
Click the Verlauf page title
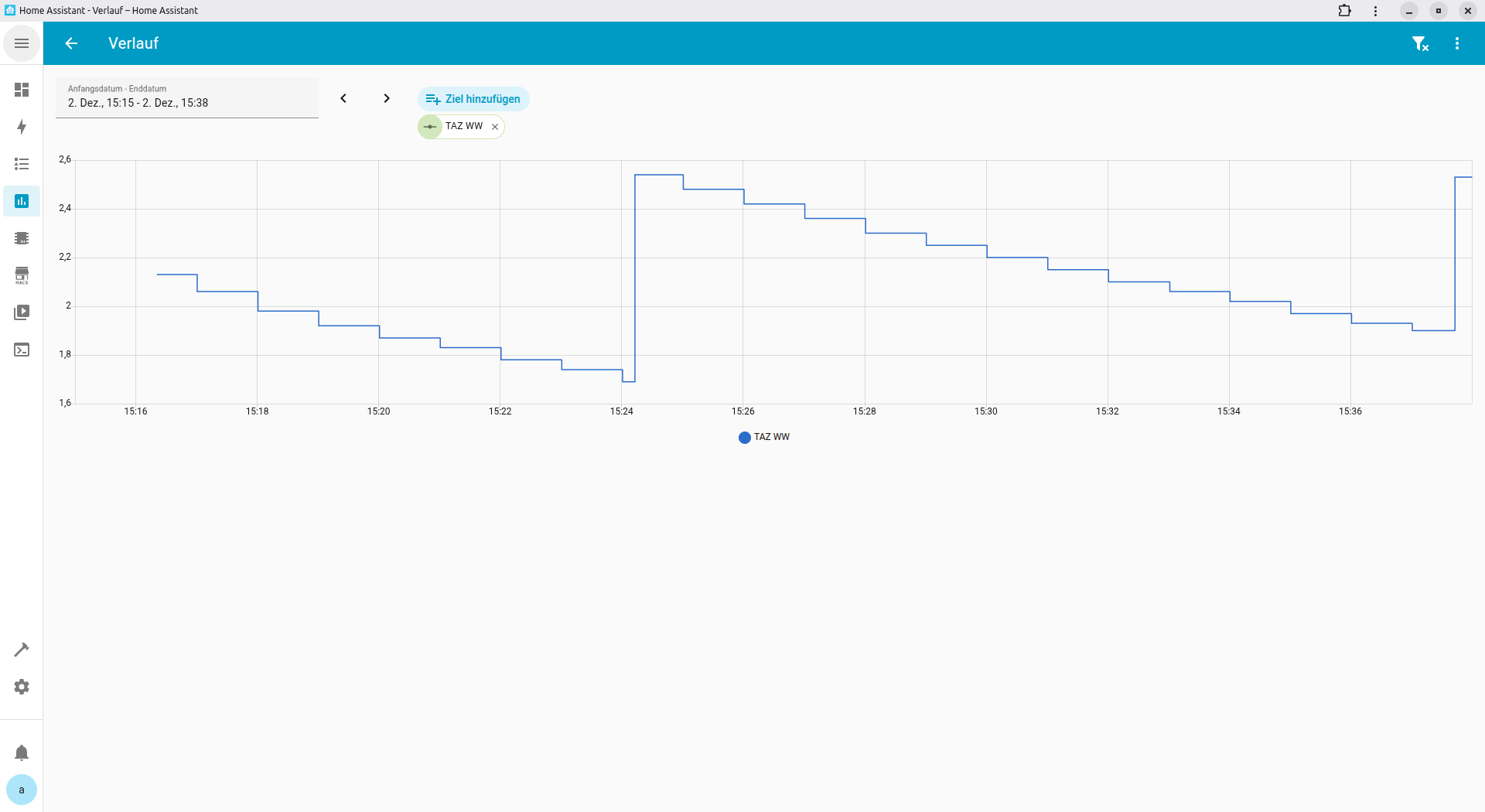coord(133,43)
